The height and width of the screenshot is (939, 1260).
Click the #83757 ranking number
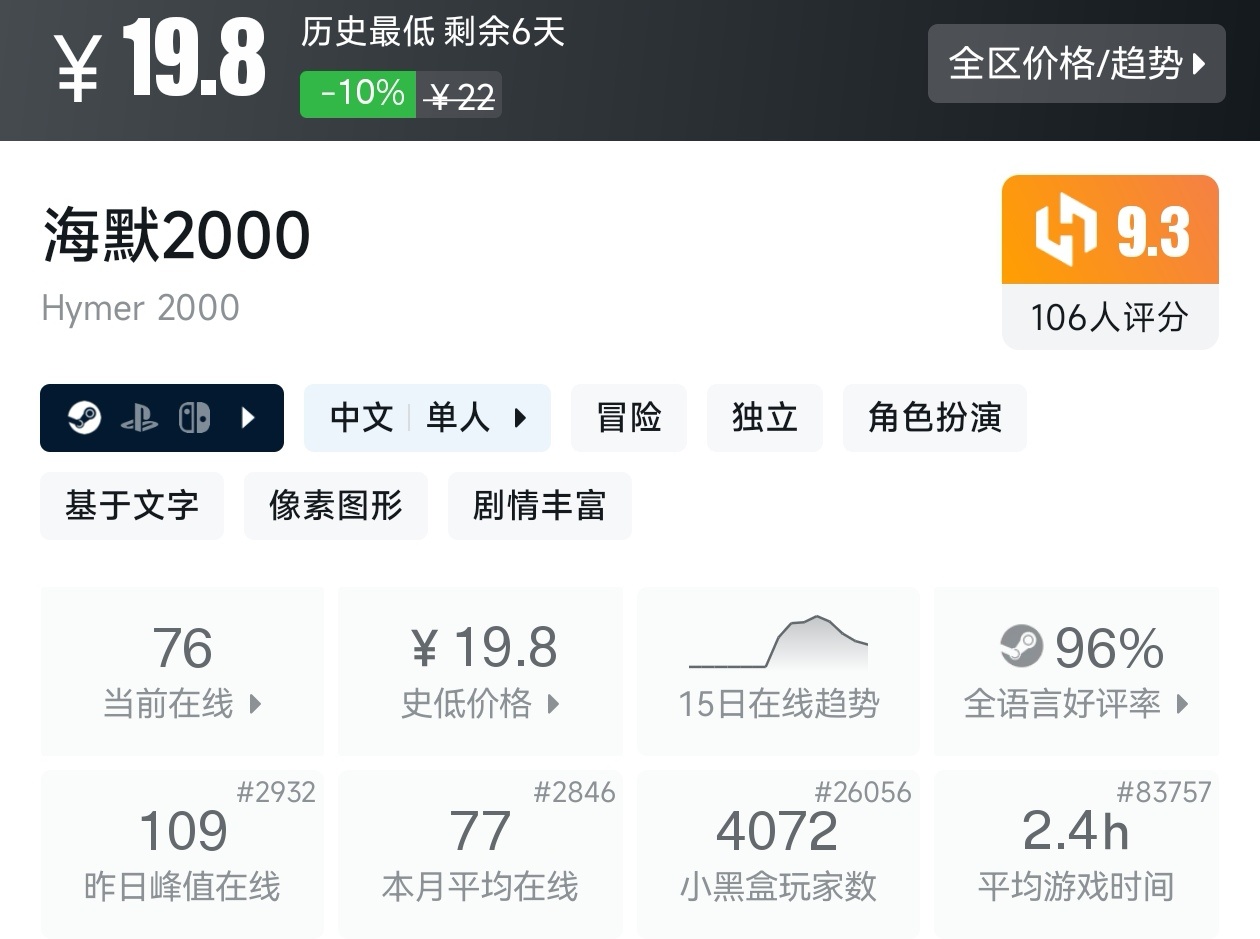coord(1164,792)
